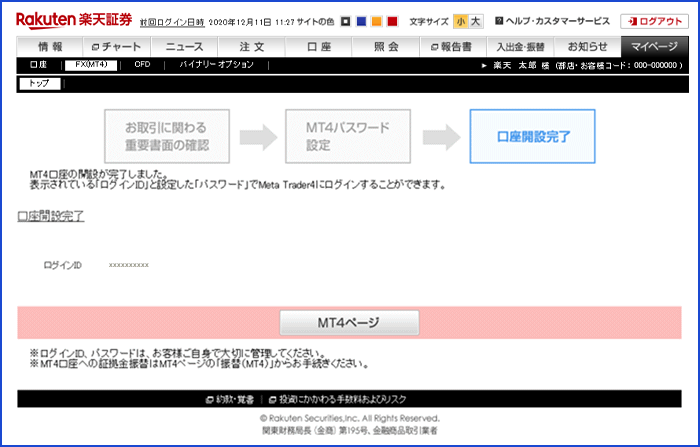Screen dimensions: 700x447
Task: Open the 注文 main tab
Action: tap(251, 46)
